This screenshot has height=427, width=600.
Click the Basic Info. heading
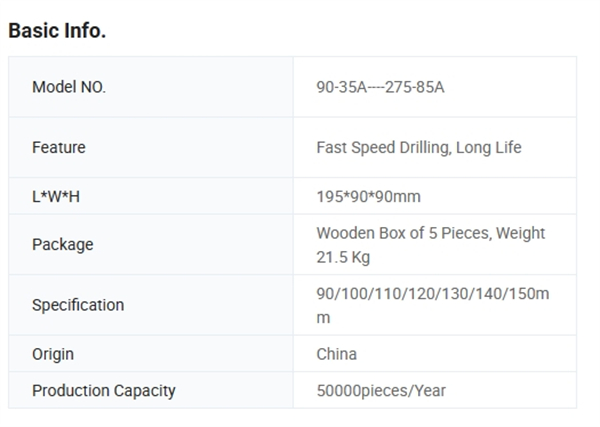[x=57, y=31]
